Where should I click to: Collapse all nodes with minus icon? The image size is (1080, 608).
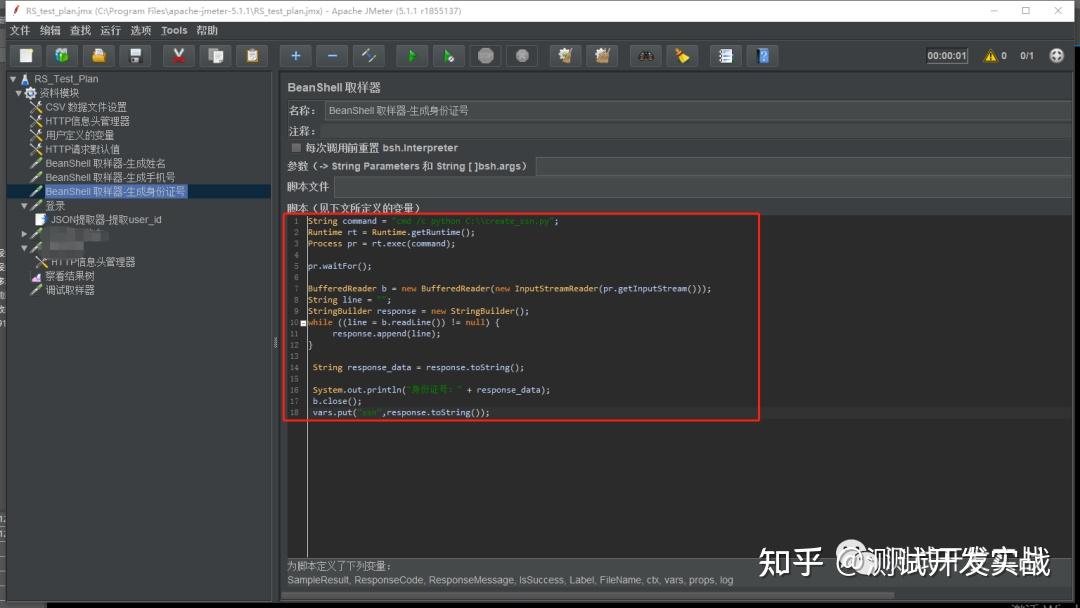pyautogui.click(x=332, y=56)
